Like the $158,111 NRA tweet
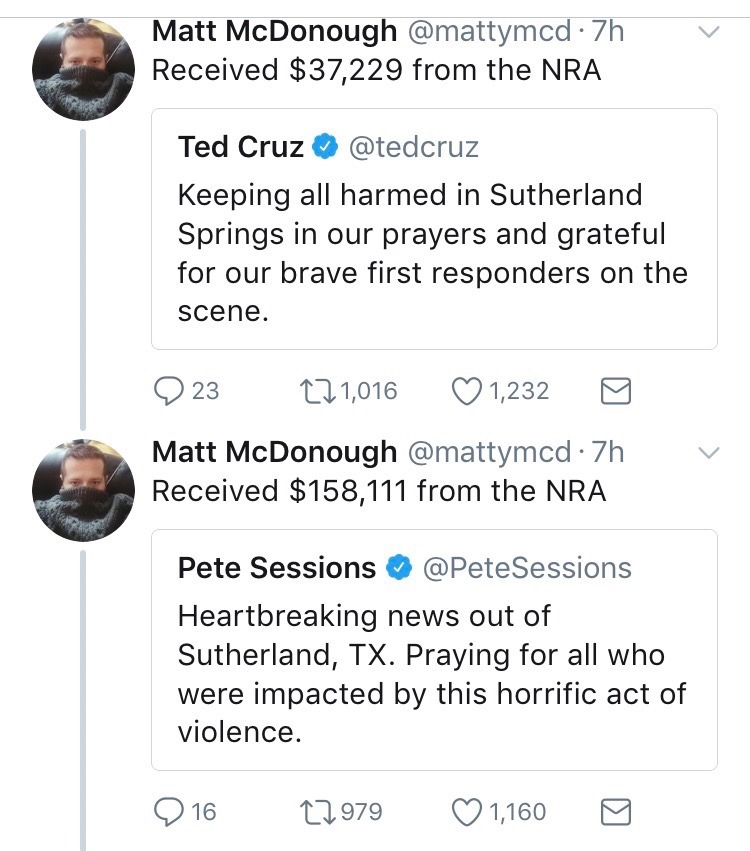Screen dimensions: 750x851 click(x=467, y=811)
